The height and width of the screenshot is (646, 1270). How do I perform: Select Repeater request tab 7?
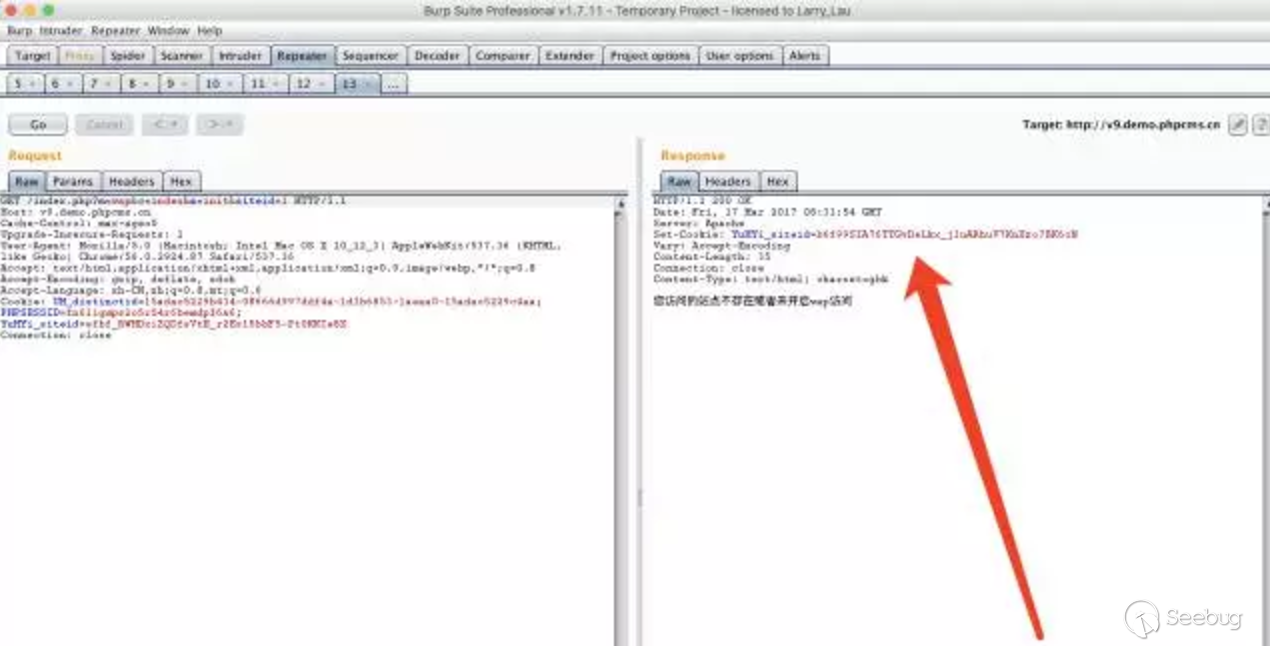click(x=100, y=85)
